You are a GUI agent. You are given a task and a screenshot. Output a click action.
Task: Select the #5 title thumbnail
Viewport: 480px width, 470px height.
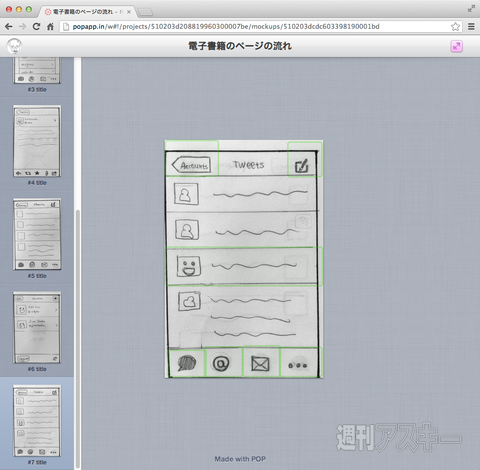coord(37,234)
